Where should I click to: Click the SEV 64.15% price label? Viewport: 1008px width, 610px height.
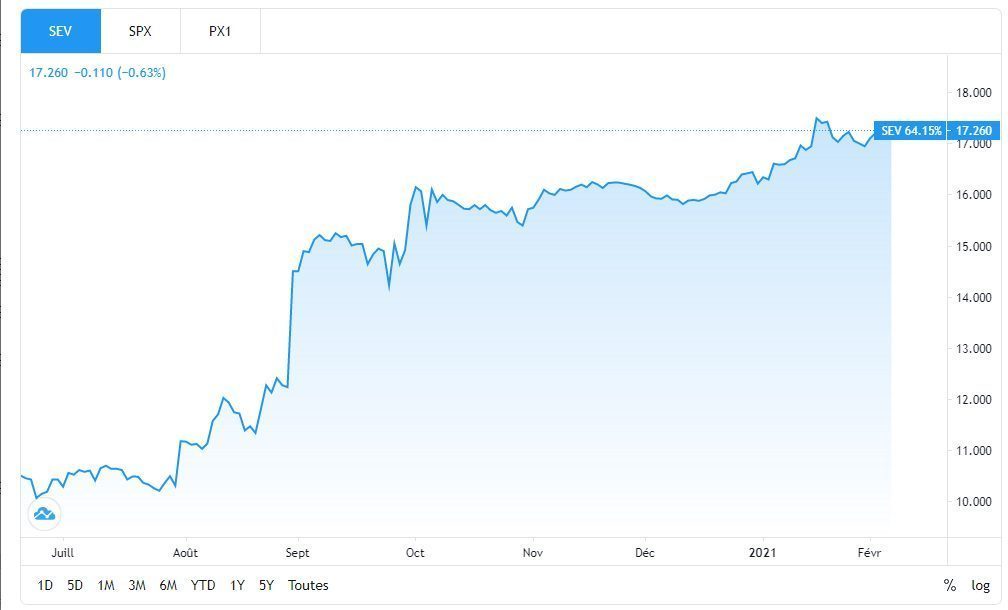[910, 131]
